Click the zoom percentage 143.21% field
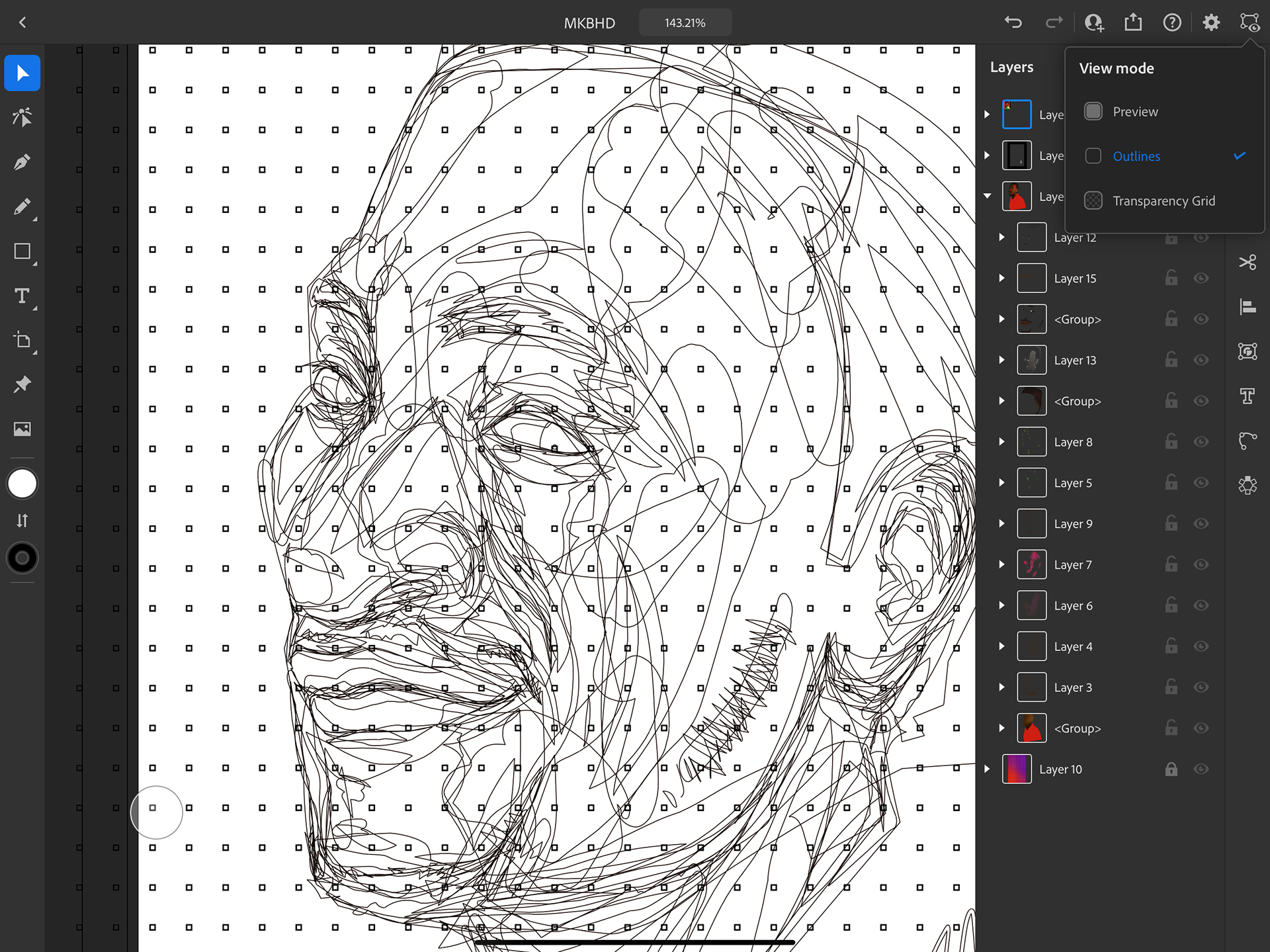This screenshot has width=1270, height=952. (x=685, y=22)
